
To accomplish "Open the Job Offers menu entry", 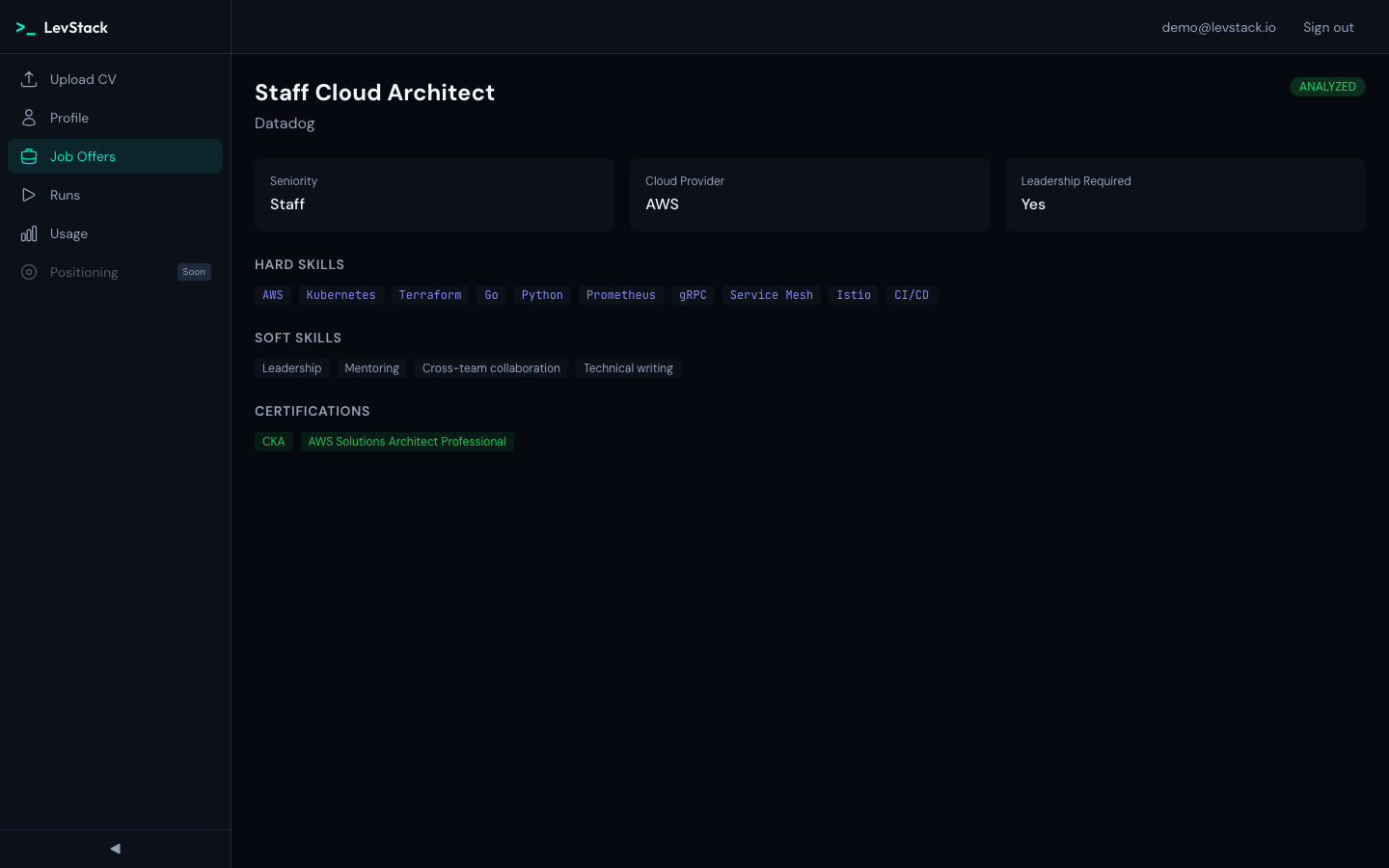I will (82, 156).
